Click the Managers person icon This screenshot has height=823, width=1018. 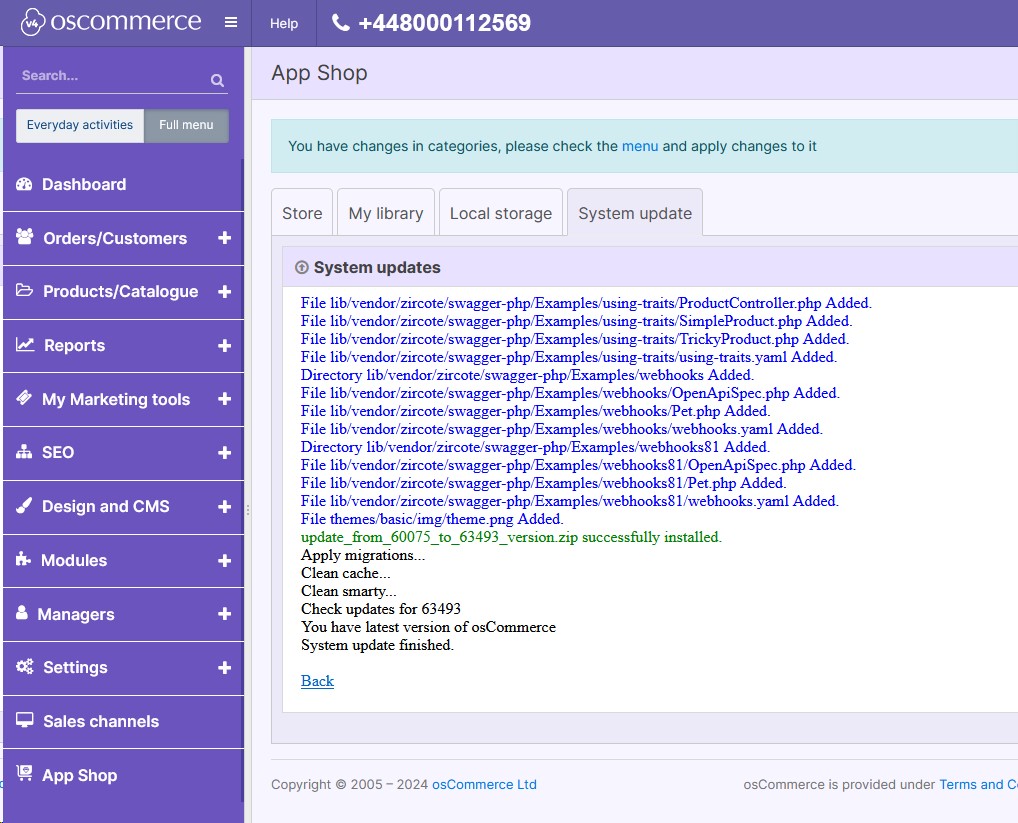tap(22, 612)
